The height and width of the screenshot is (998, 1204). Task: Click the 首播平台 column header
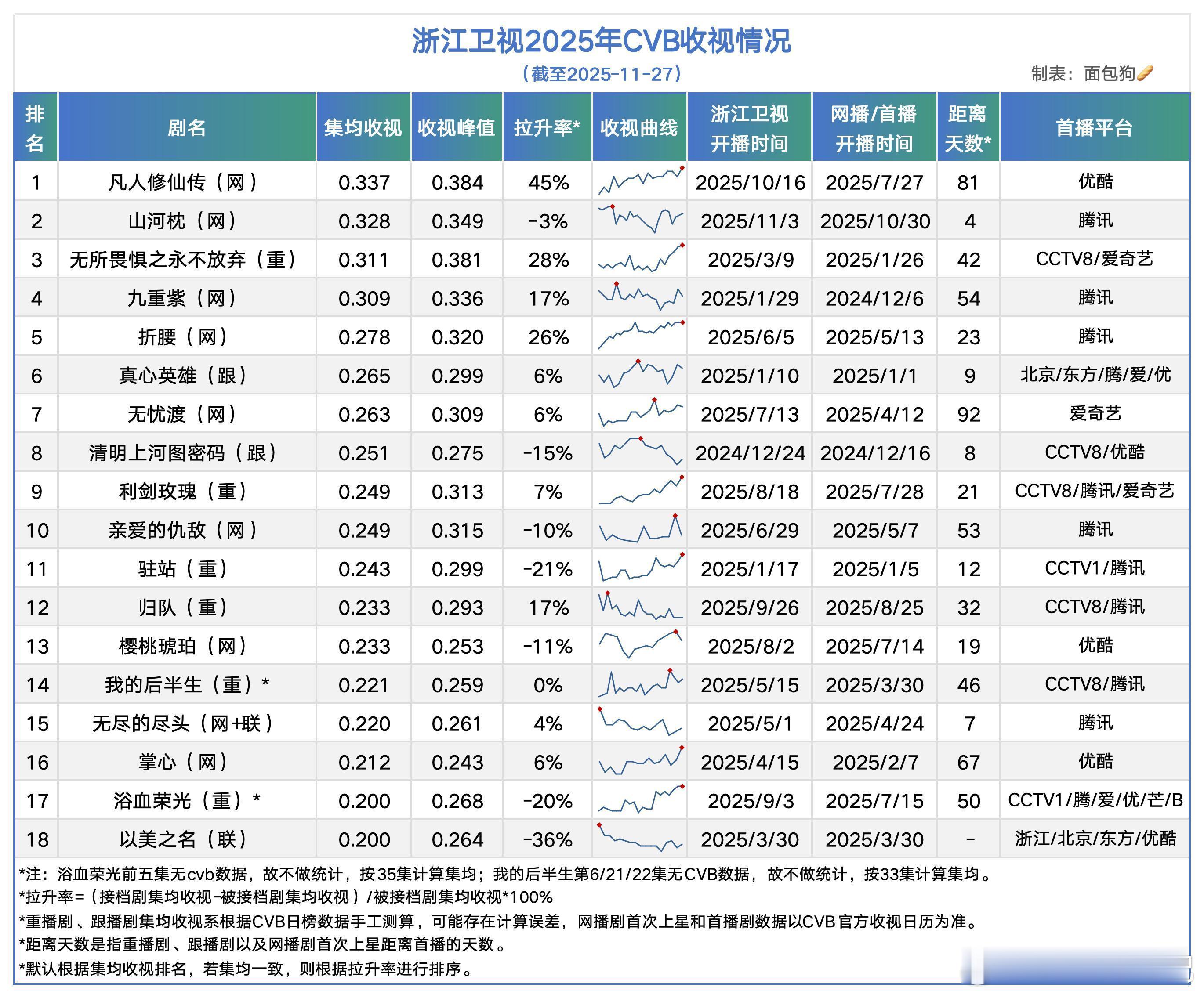(1094, 127)
